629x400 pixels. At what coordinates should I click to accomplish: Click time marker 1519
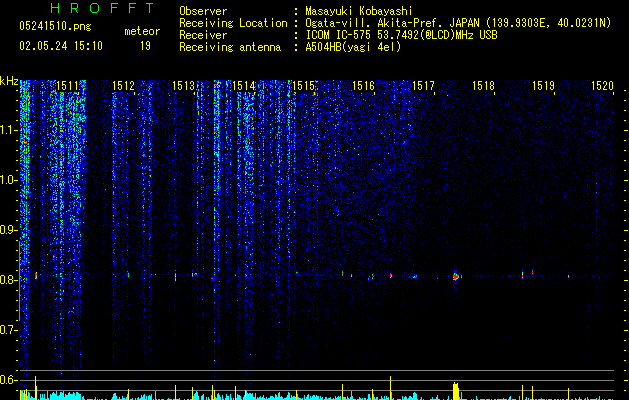(543, 86)
